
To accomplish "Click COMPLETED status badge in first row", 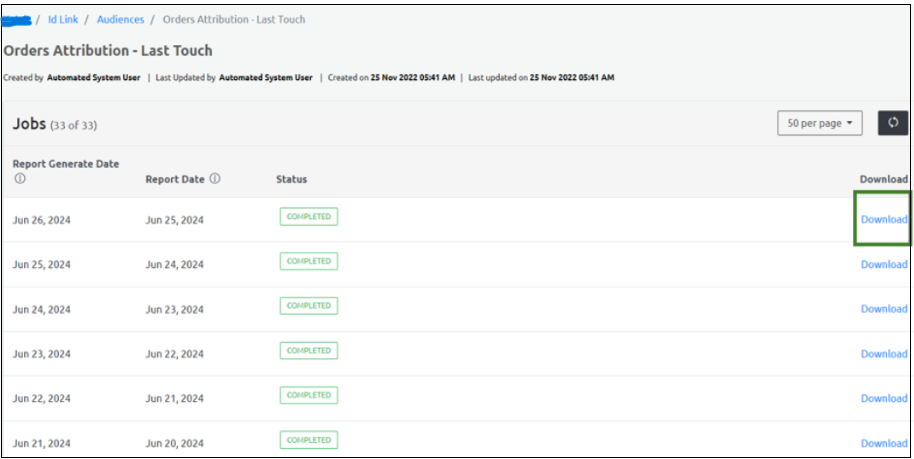I will point(309,216).
